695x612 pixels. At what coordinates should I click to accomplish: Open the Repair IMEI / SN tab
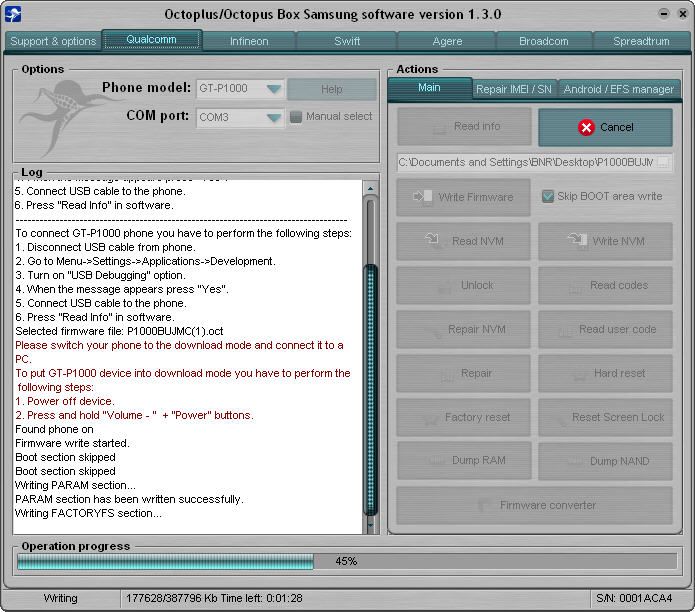[514, 90]
